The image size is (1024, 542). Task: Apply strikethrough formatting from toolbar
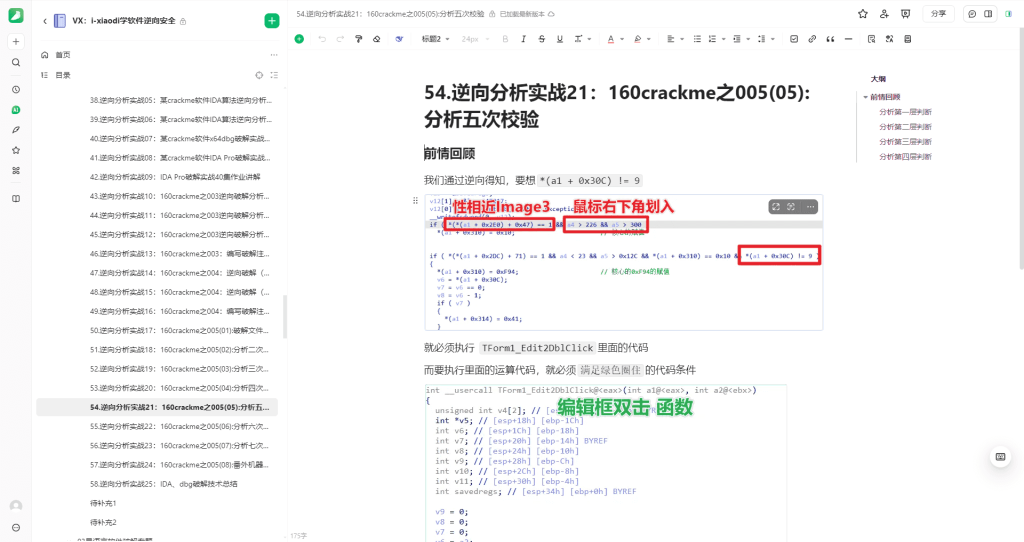pos(541,39)
